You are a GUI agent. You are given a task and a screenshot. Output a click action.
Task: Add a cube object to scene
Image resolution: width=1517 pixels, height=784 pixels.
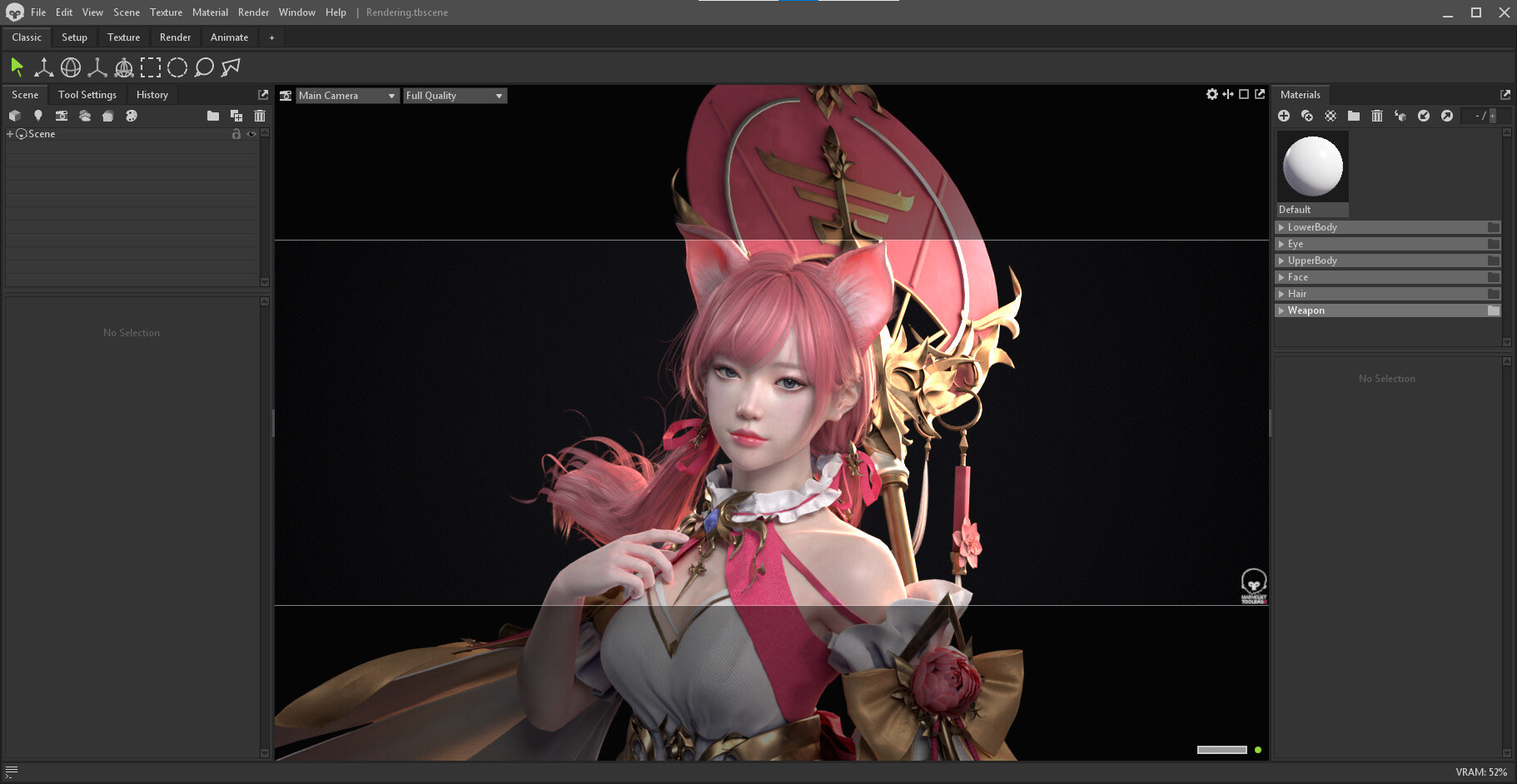tap(15, 116)
